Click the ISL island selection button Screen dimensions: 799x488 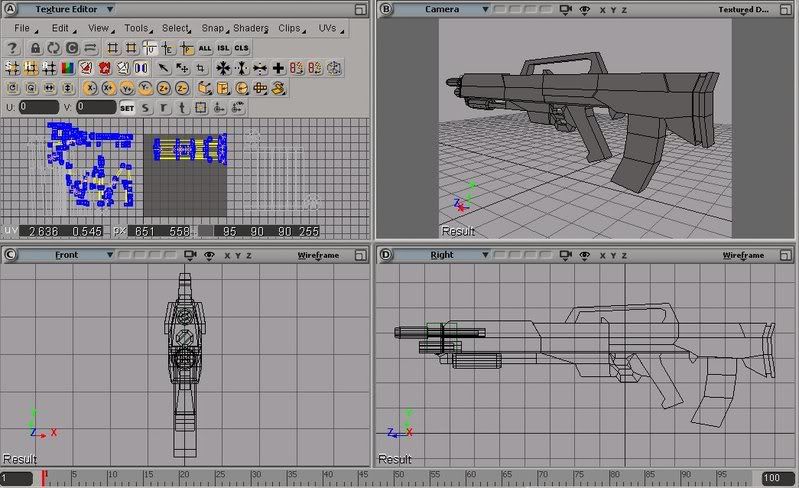pyautogui.click(x=223, y=48)
